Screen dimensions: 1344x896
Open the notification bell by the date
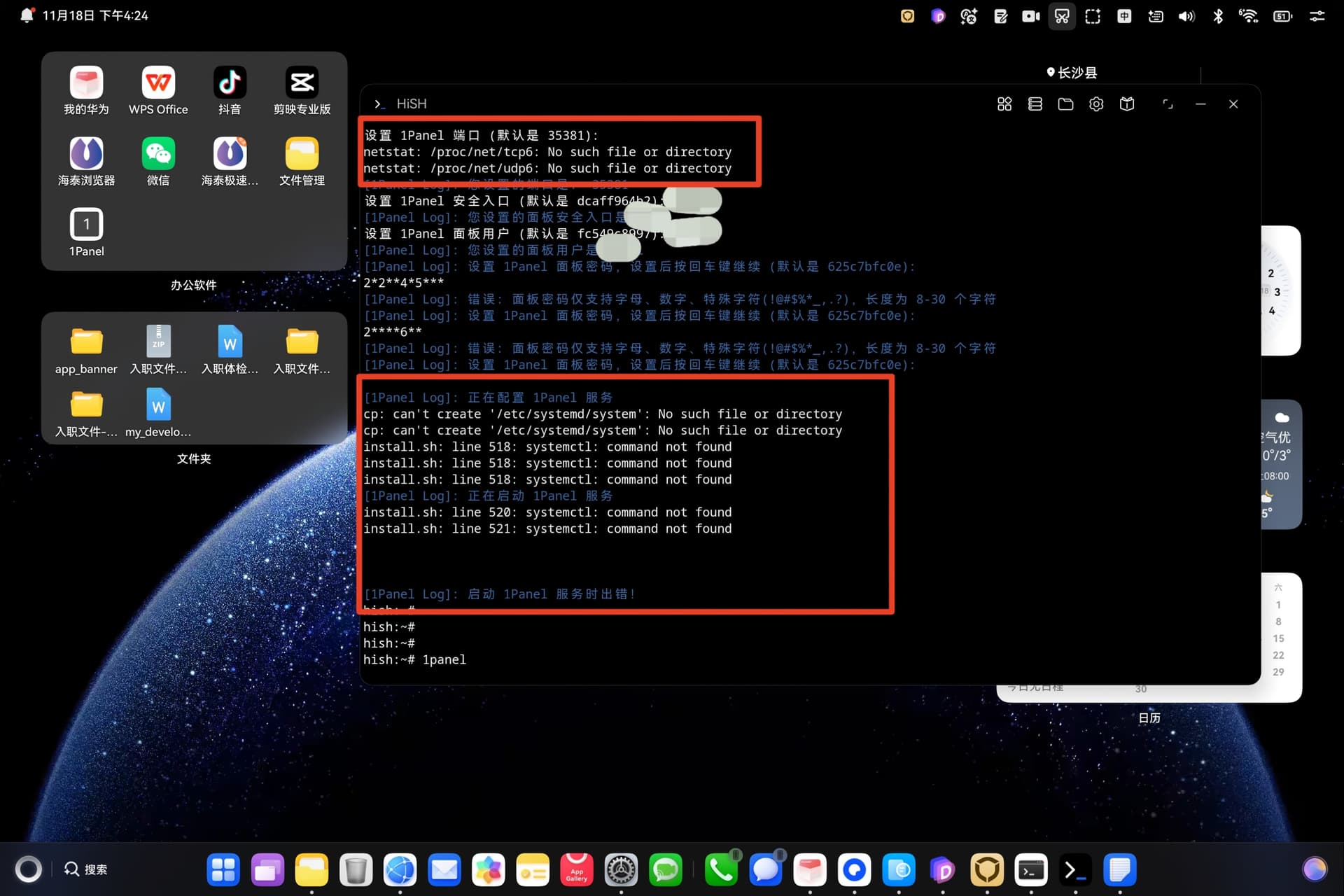pos(27,15)
